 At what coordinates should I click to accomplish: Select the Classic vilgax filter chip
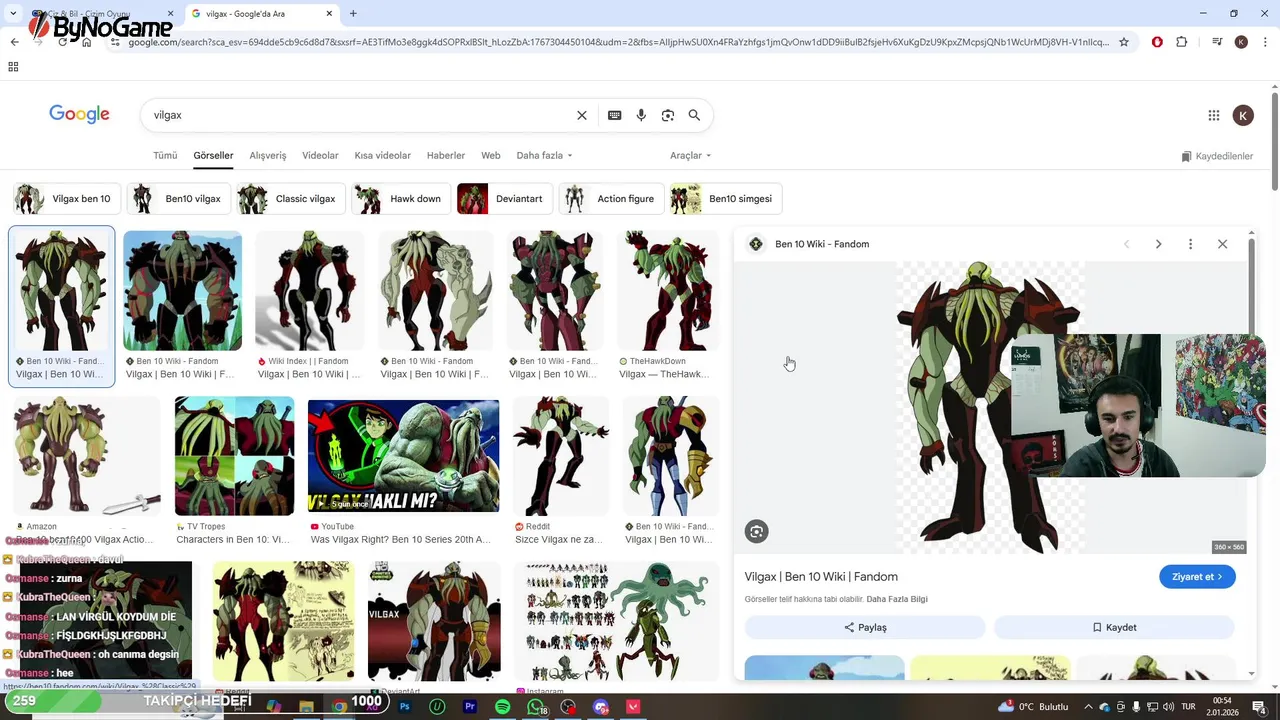(x=291, y=199)
